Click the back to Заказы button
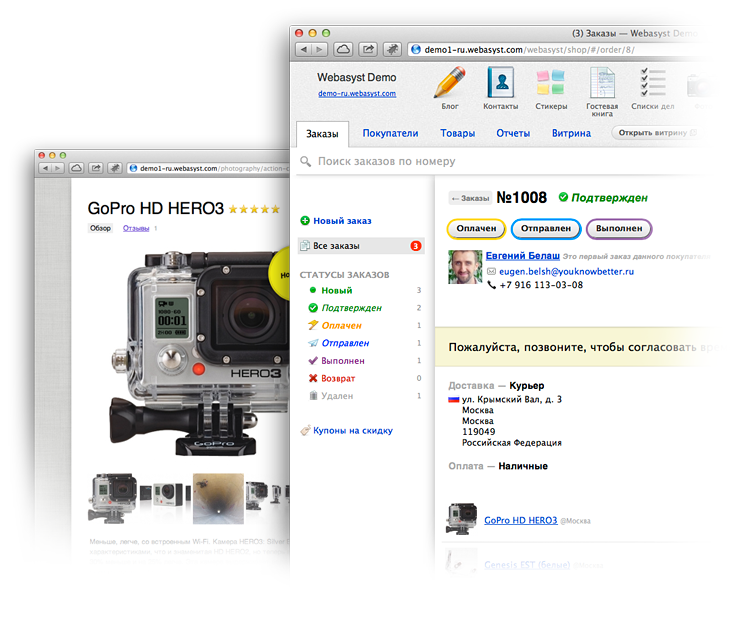Viewport: 730px width, 625px height. pyautogui.click(x=470, y=198)
